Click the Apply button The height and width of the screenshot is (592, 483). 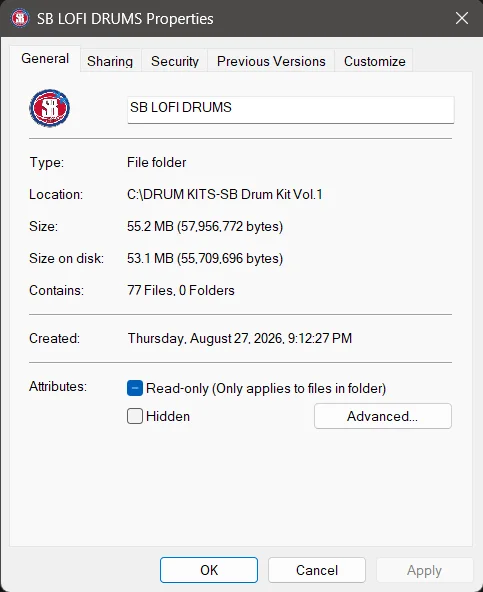coord(424,570)
